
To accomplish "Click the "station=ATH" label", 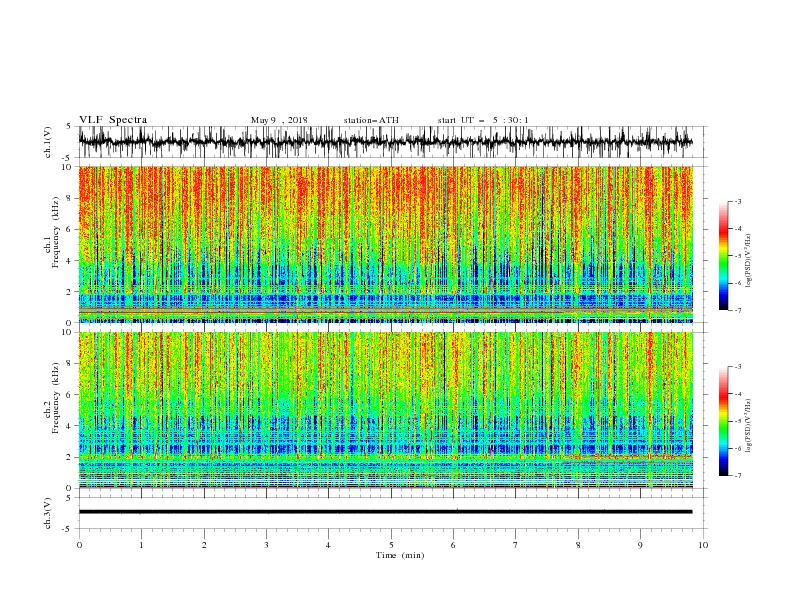I will 371,120.
